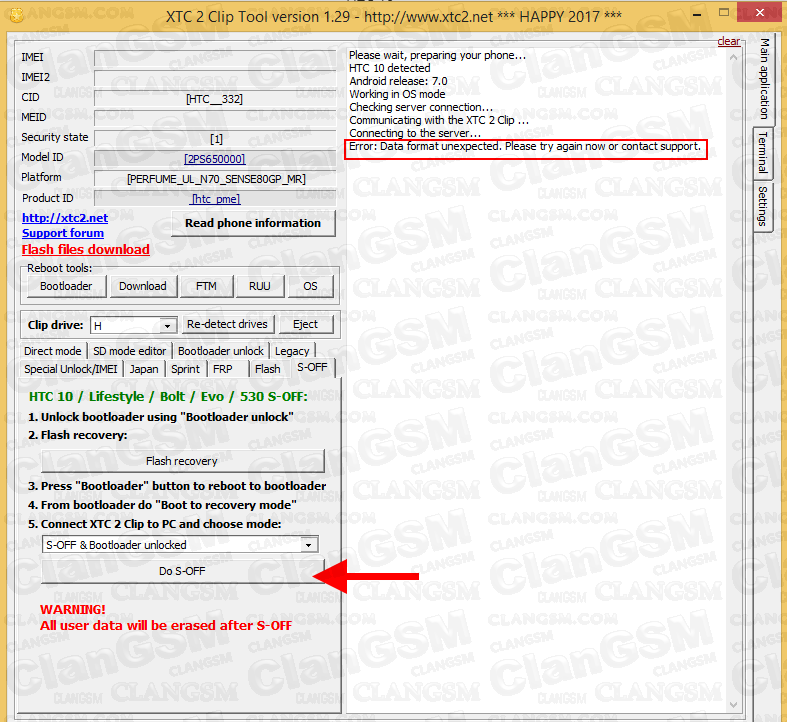The image size is (787, 722).
Task: Switch to the Japan tab
Action: tap(144, 369)
